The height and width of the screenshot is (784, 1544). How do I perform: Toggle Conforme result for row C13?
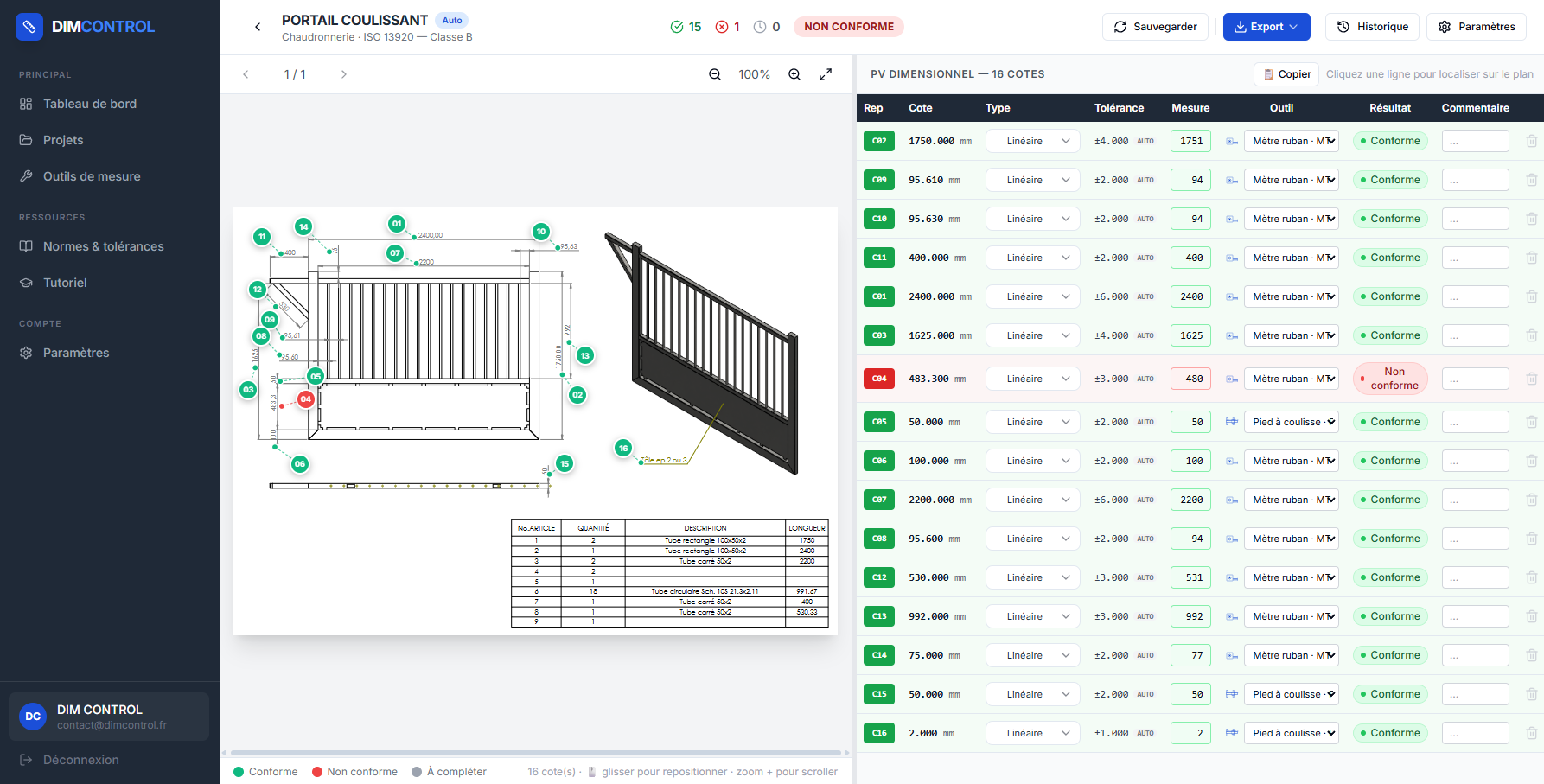click(x=1389, y=616)
